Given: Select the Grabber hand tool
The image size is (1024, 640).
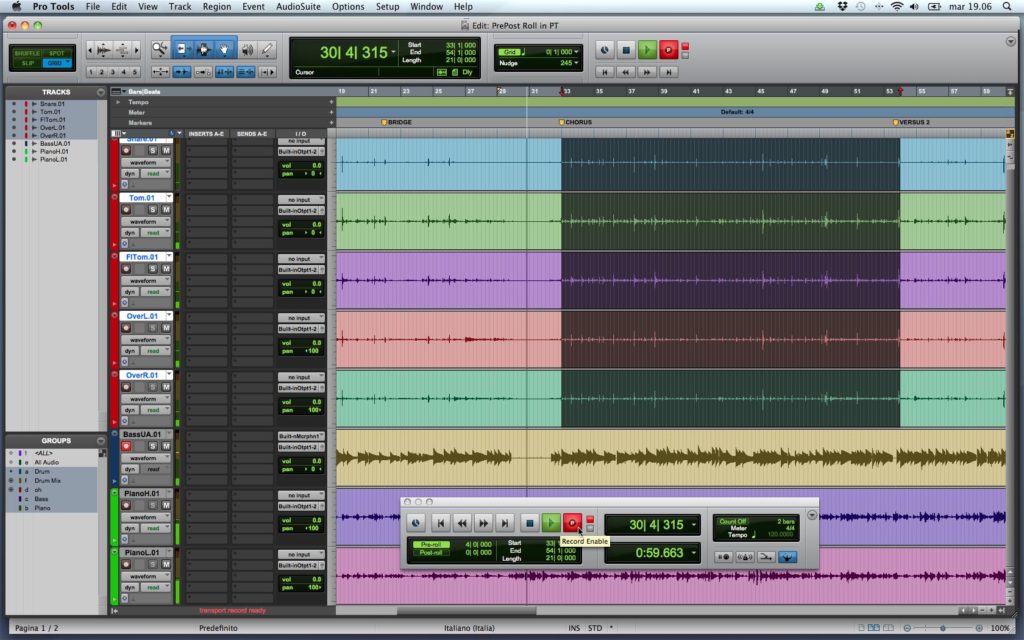Looking at the screenshot, I should click(224, 50).
